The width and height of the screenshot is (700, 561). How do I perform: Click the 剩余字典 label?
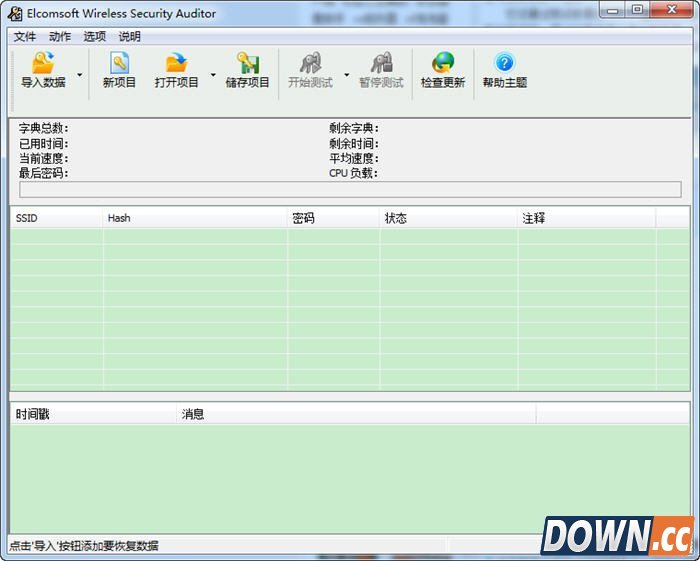click(354, 129)
